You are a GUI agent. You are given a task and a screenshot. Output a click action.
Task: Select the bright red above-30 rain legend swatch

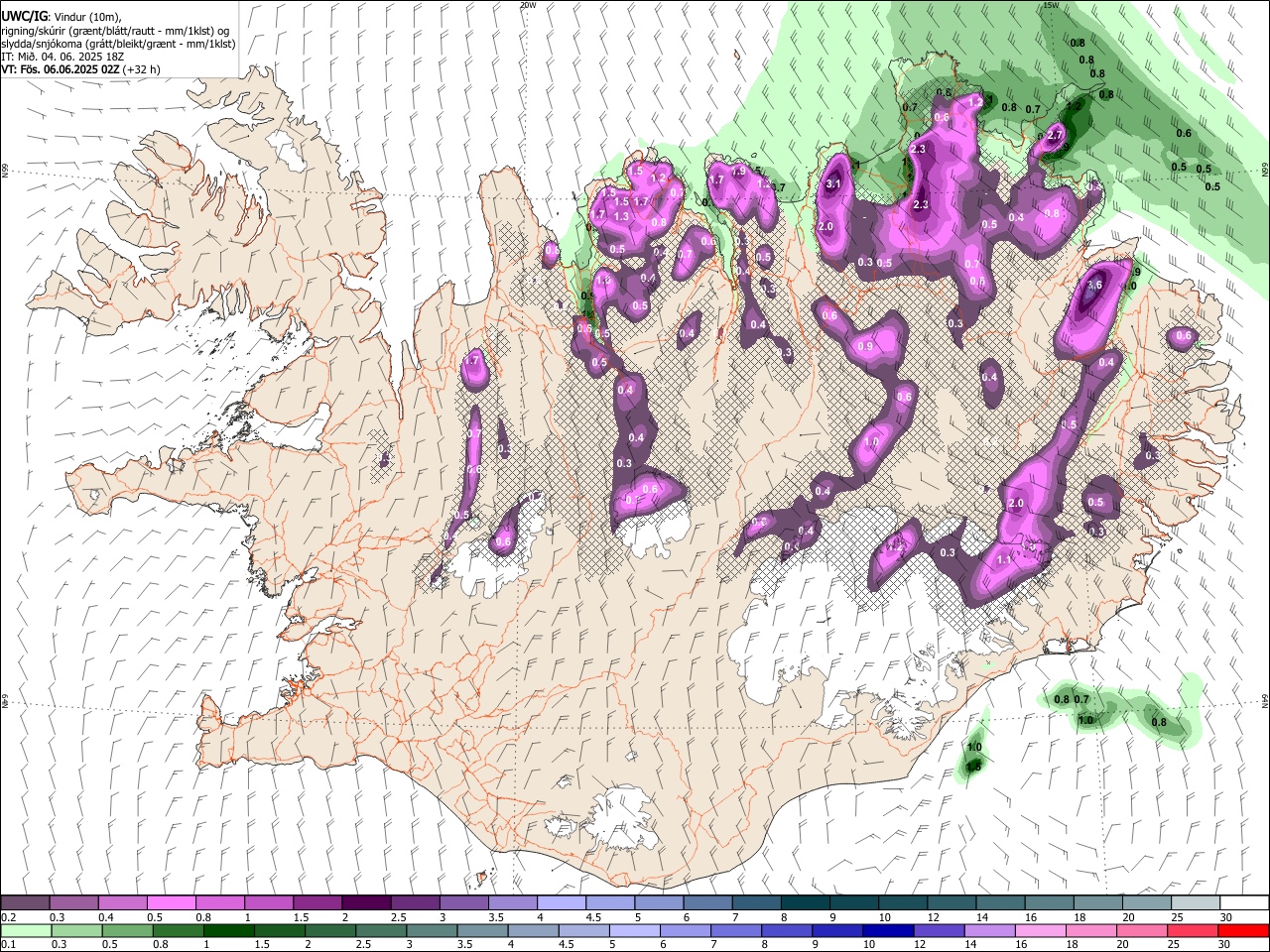(1242, 930)
